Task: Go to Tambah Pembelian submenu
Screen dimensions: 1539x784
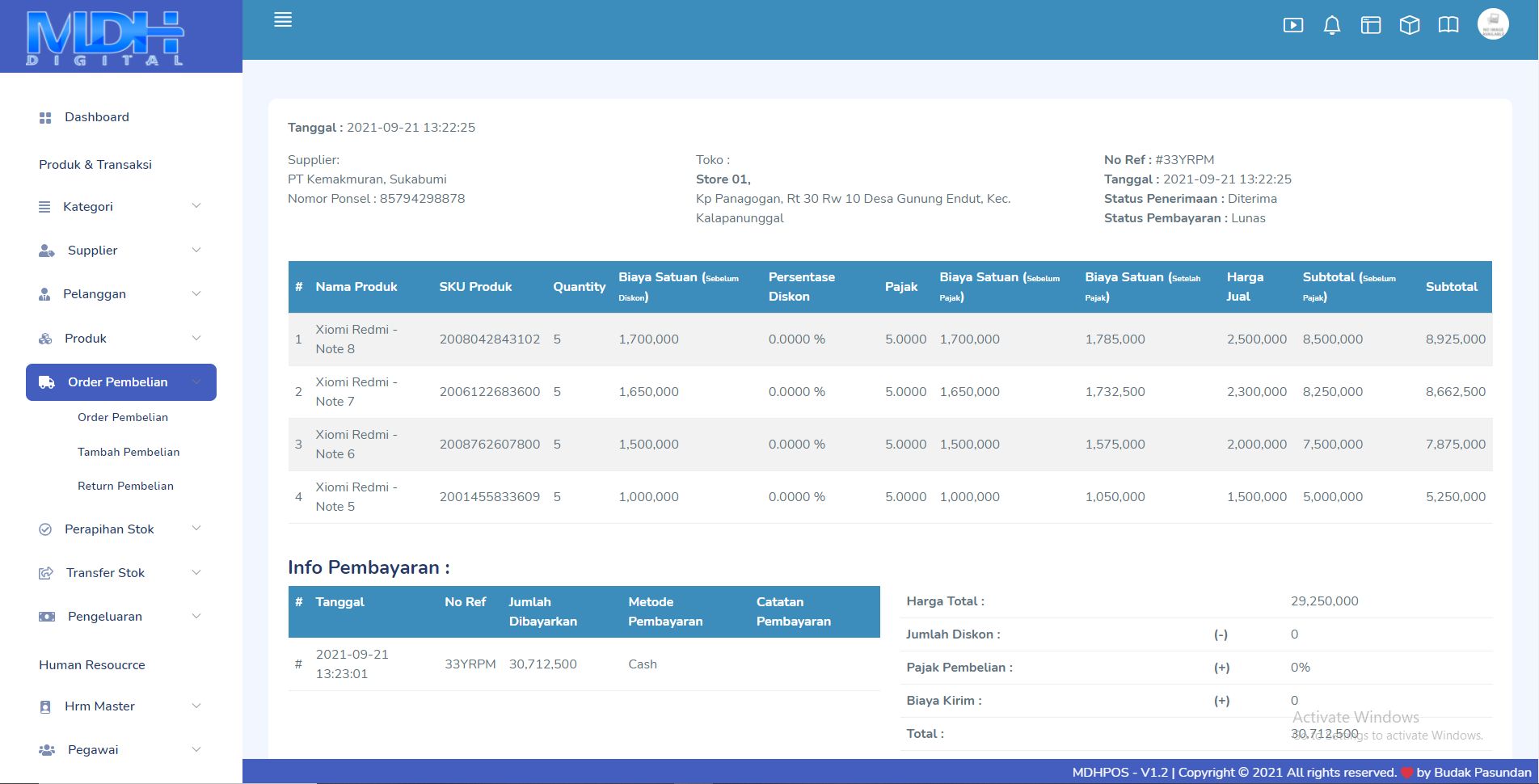Action: [x=129, y=452]
